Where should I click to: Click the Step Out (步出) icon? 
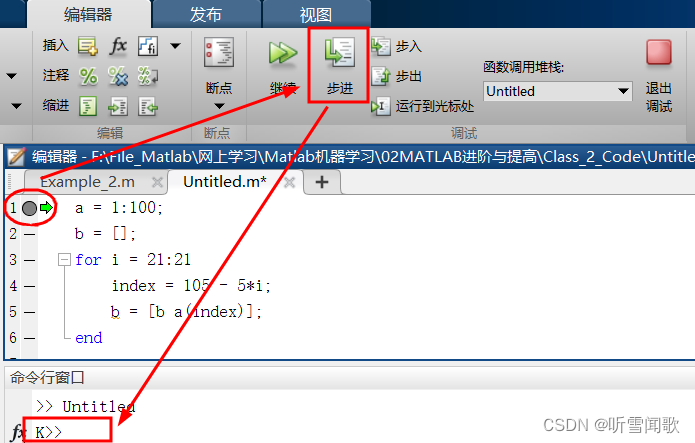click(x=381, y=76)
